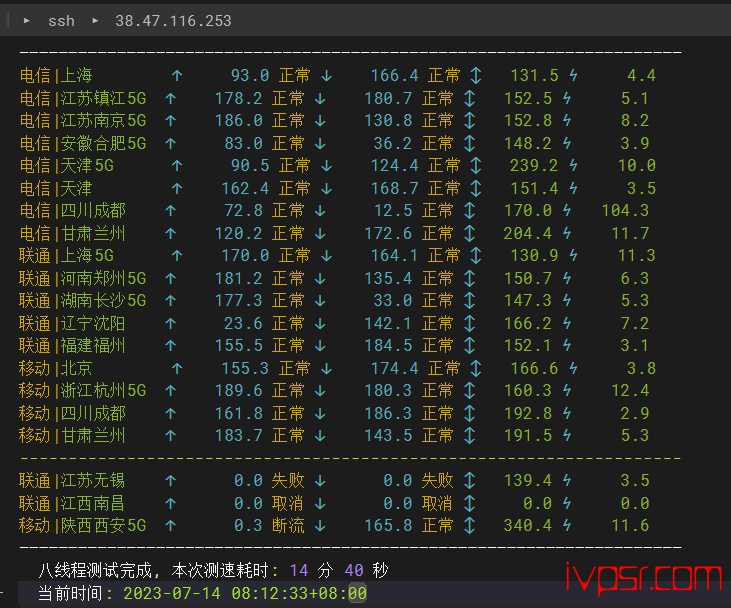Select the 电信|江苏镇江5G node name
Viewport: 731px width, 608px height.
(x=83, y=98)
